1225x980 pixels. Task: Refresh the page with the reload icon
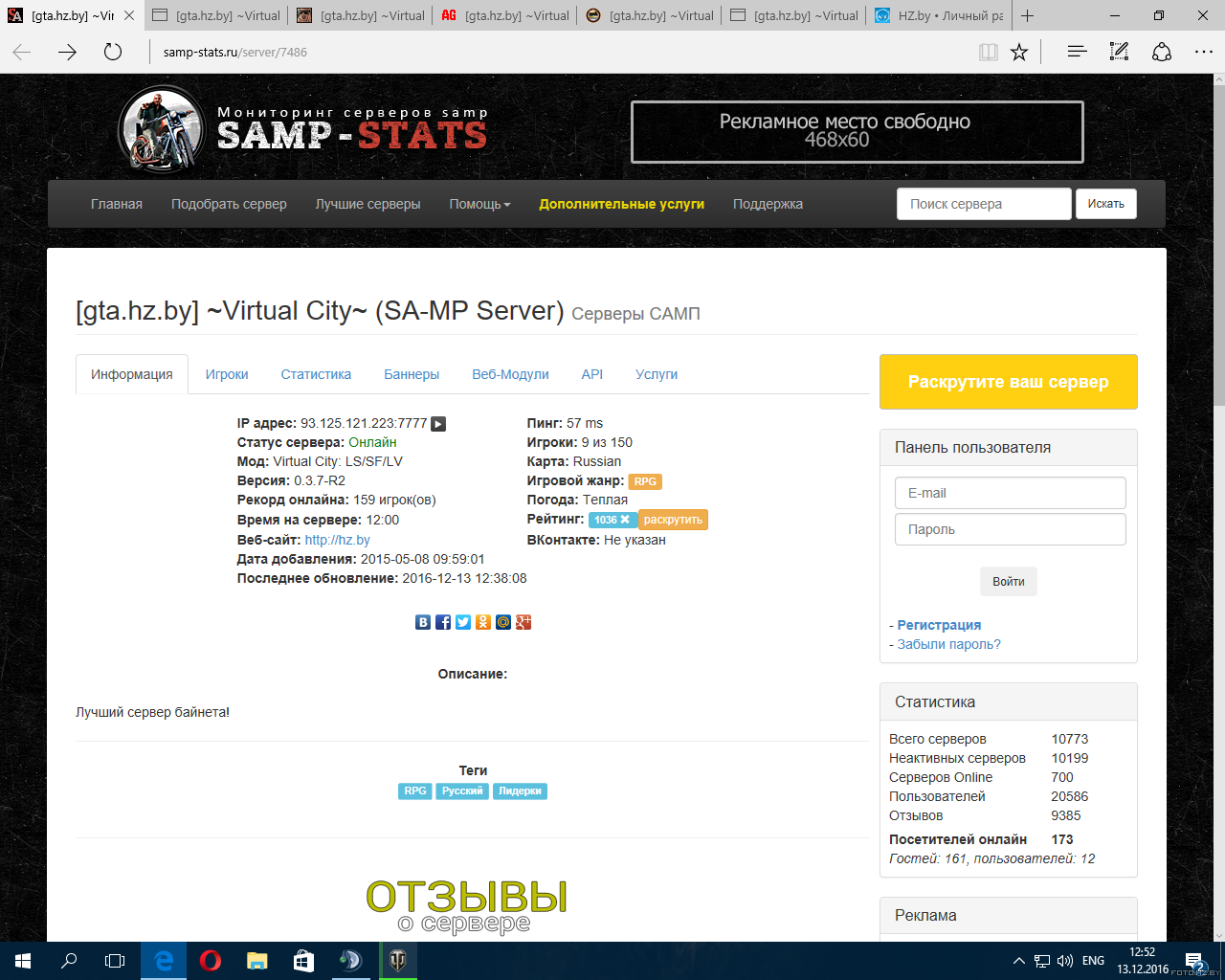point(113,52)
